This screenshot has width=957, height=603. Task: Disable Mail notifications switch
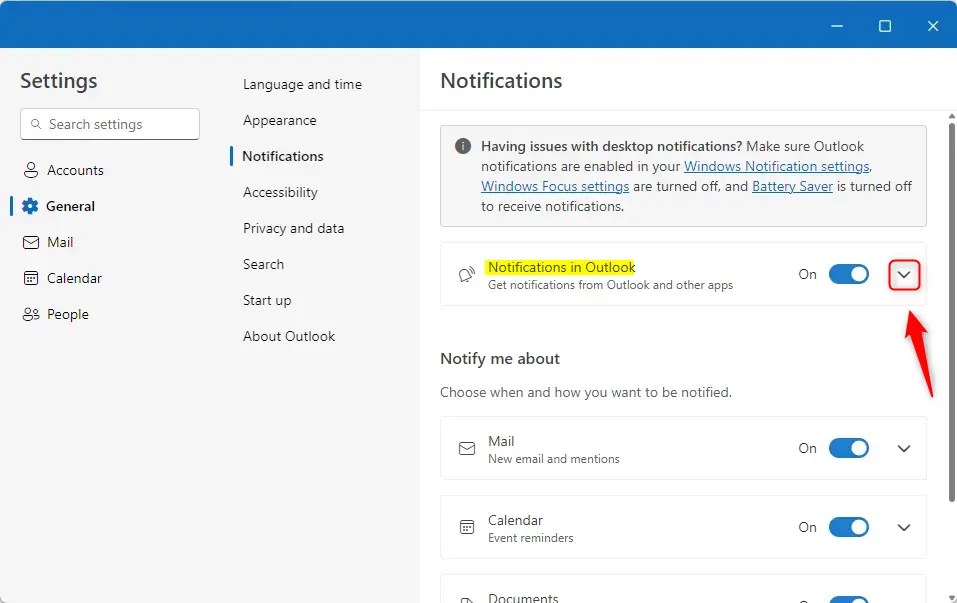[x=848, y=448]
